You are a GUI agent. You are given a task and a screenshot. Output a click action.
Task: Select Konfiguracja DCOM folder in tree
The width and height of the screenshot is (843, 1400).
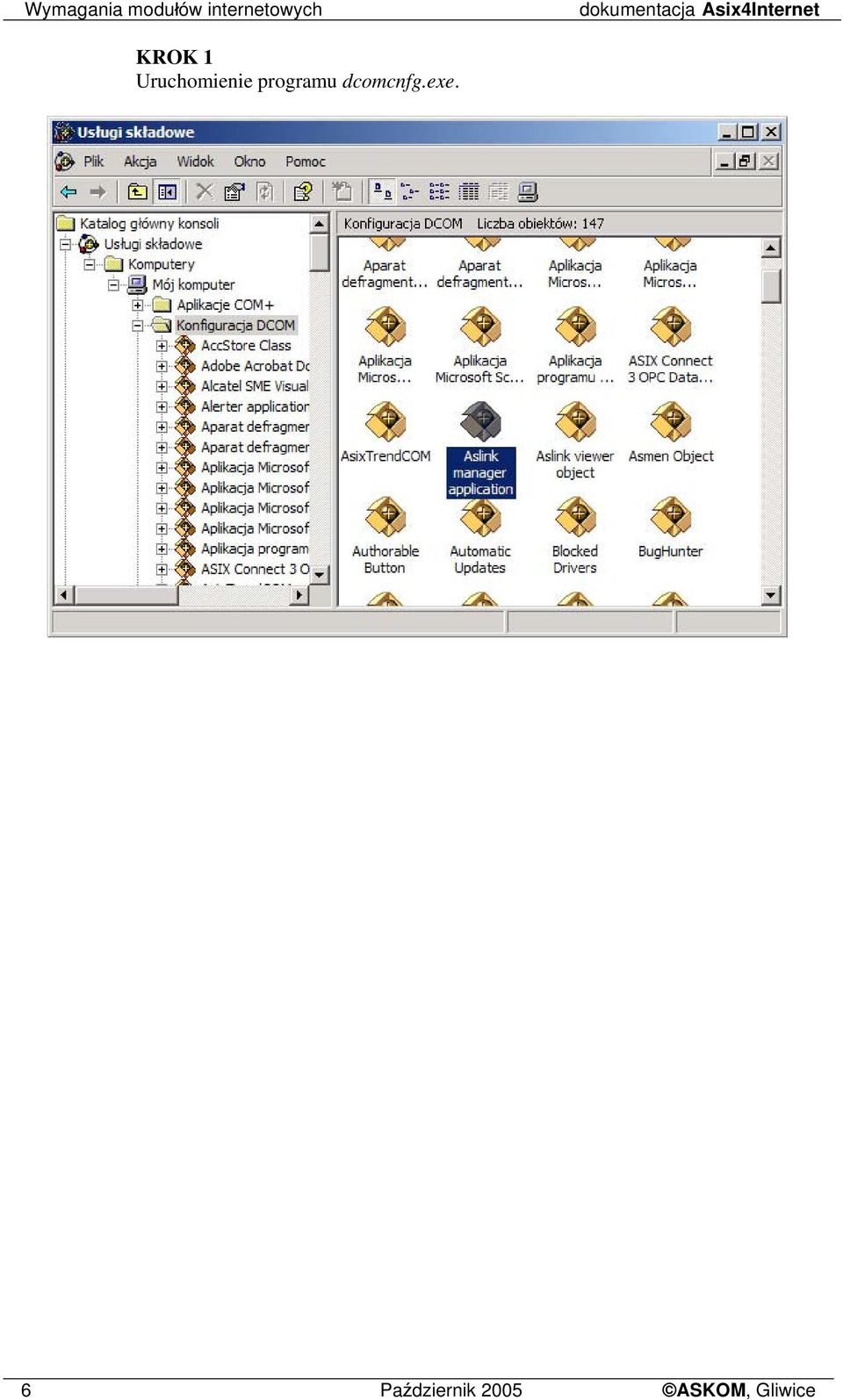pyautogui.click(x=235, y=325)
